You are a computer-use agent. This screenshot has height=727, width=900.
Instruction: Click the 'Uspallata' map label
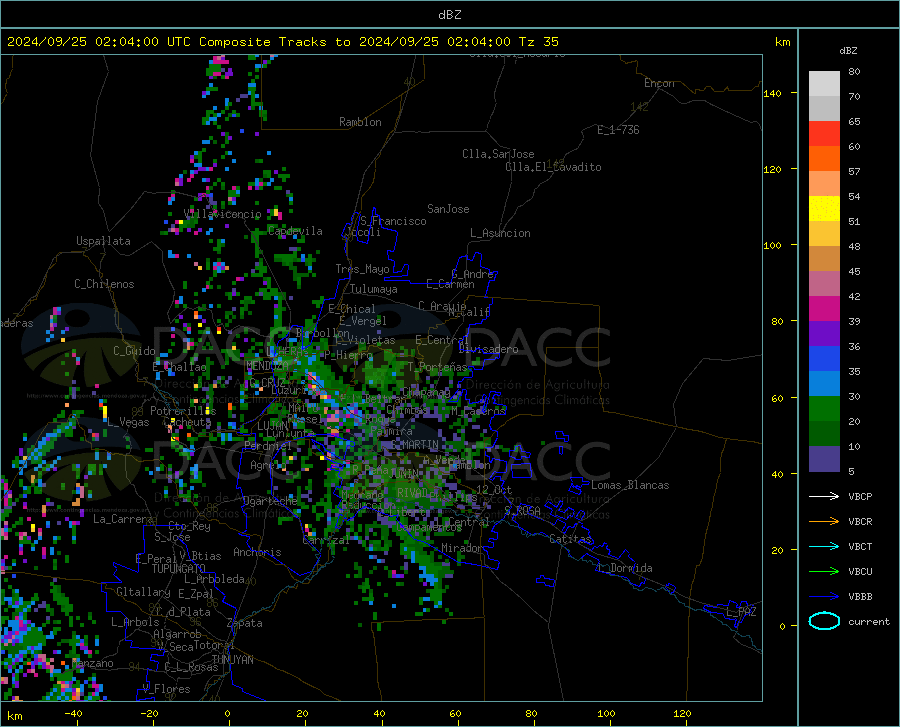click(x=103, y=241)
